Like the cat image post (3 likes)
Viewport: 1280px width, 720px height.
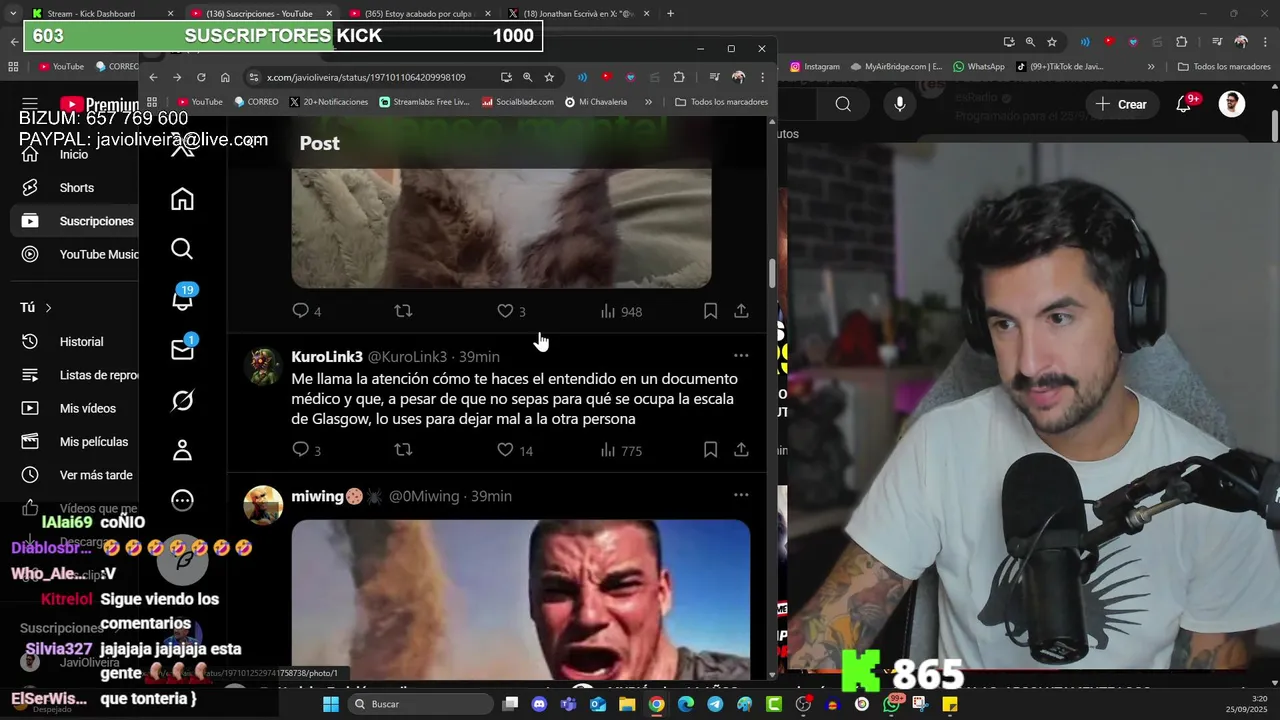tap(506, 311)
